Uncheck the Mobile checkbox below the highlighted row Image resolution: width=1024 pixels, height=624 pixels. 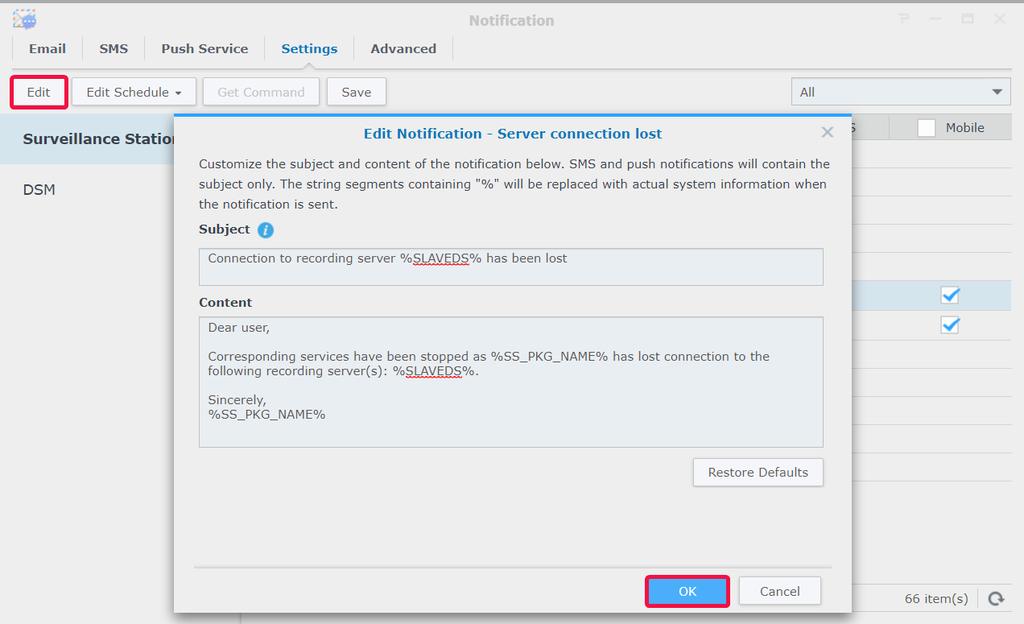point(950,325)
